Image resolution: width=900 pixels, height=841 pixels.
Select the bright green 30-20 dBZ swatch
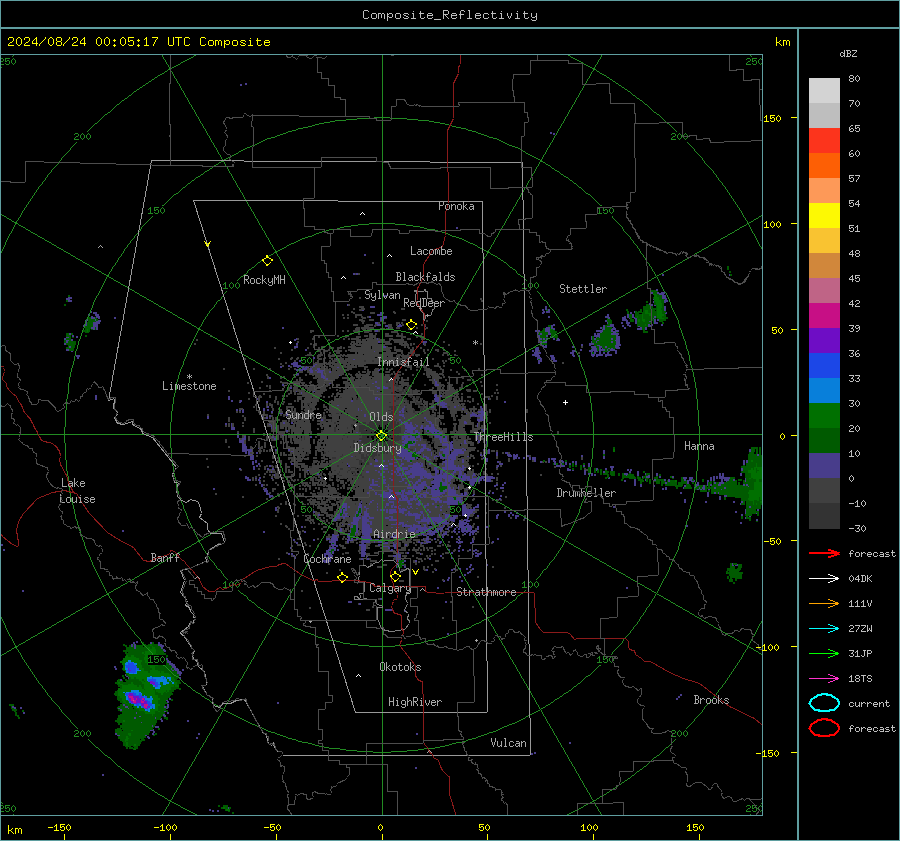824,416
